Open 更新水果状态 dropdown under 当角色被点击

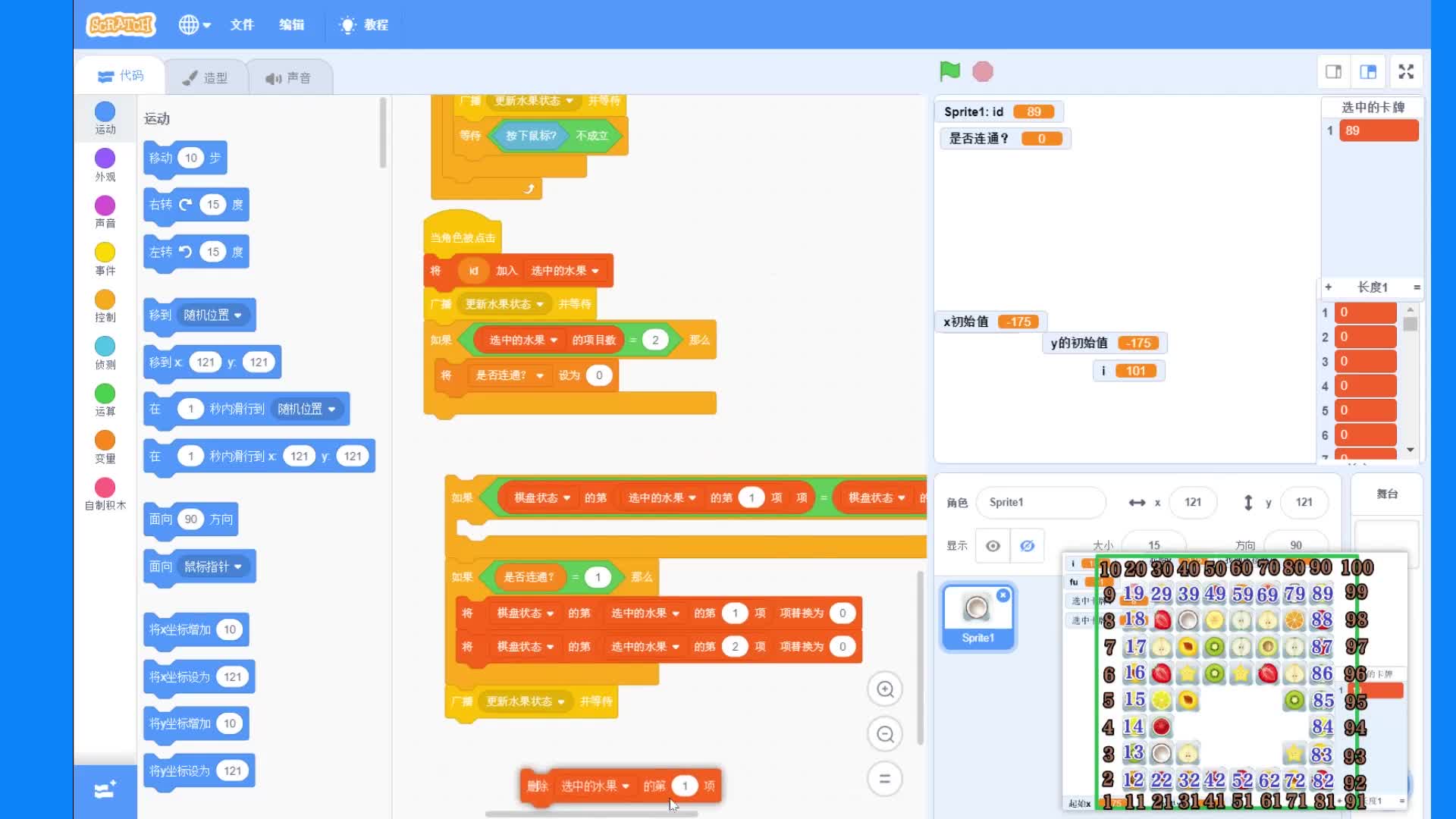[x=505, y=304]
